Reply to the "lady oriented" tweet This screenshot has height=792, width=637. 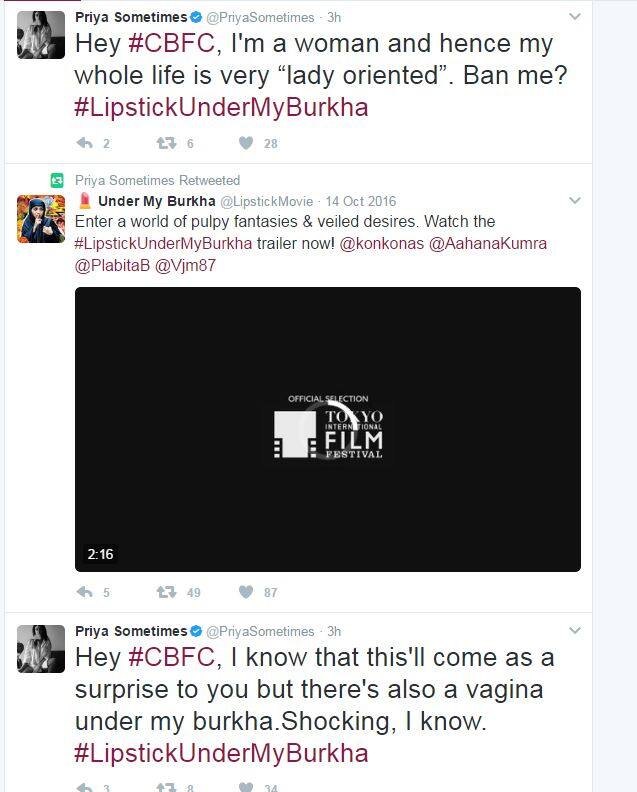(x=84, y=143)
